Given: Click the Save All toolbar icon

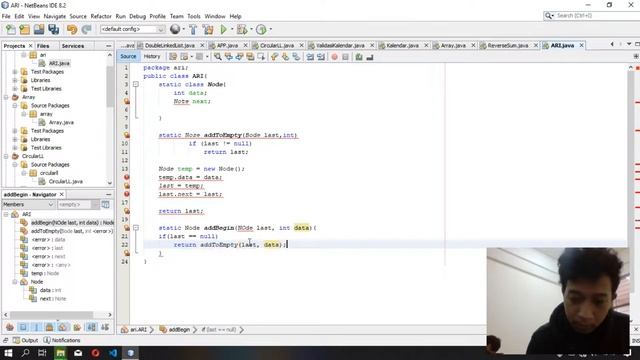Looking at the screenshot, I should 53,29.
